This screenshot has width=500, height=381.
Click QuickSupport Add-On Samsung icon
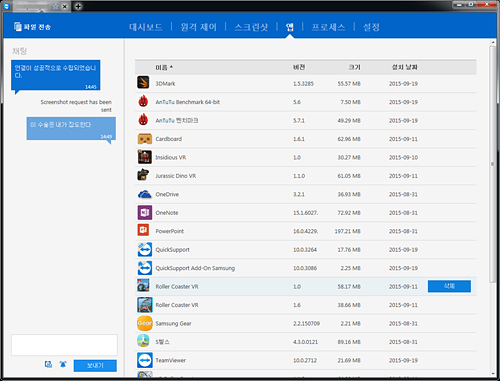click(145, 268)
